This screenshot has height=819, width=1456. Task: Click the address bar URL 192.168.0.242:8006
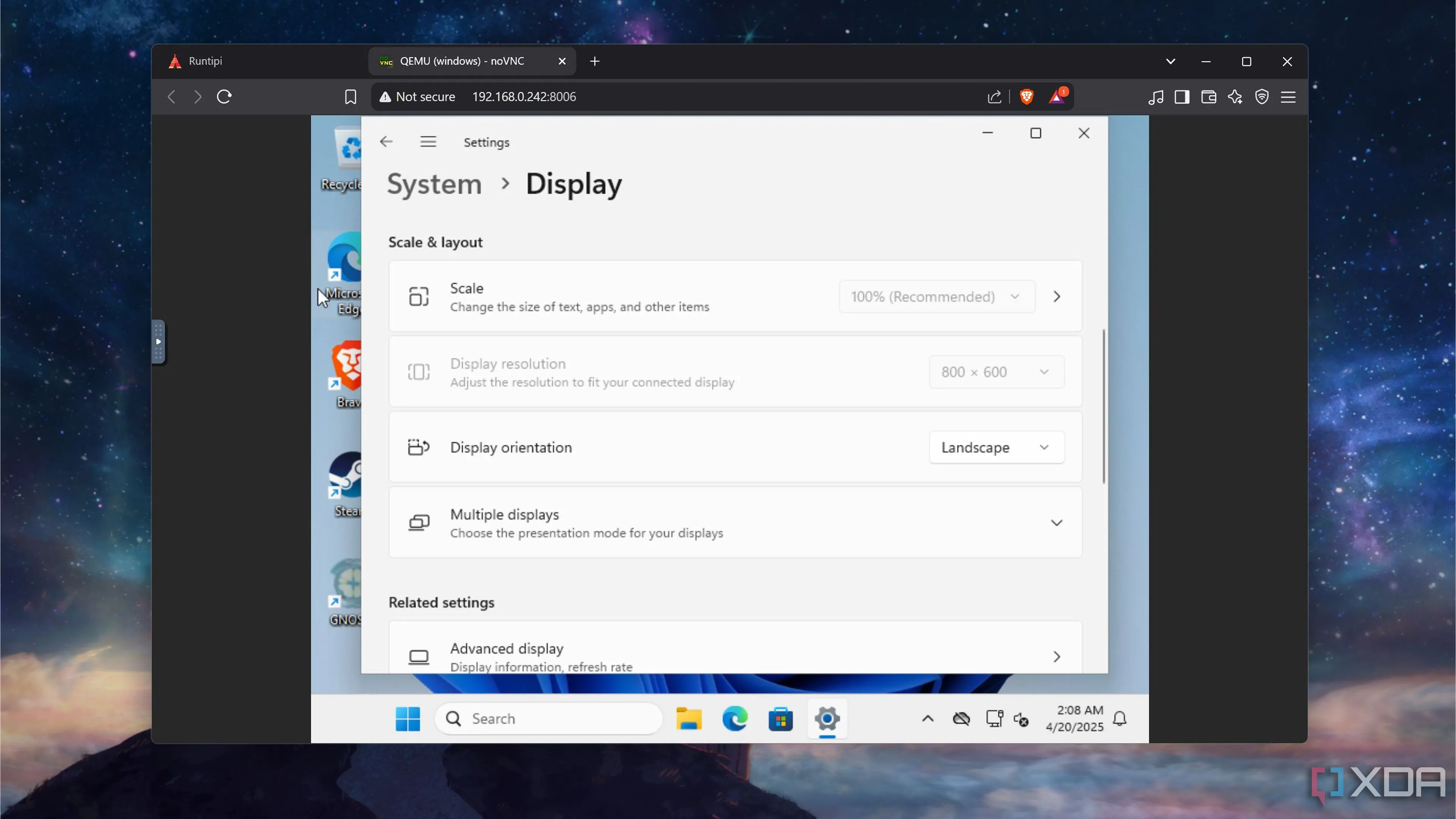(x=524, y=97)
